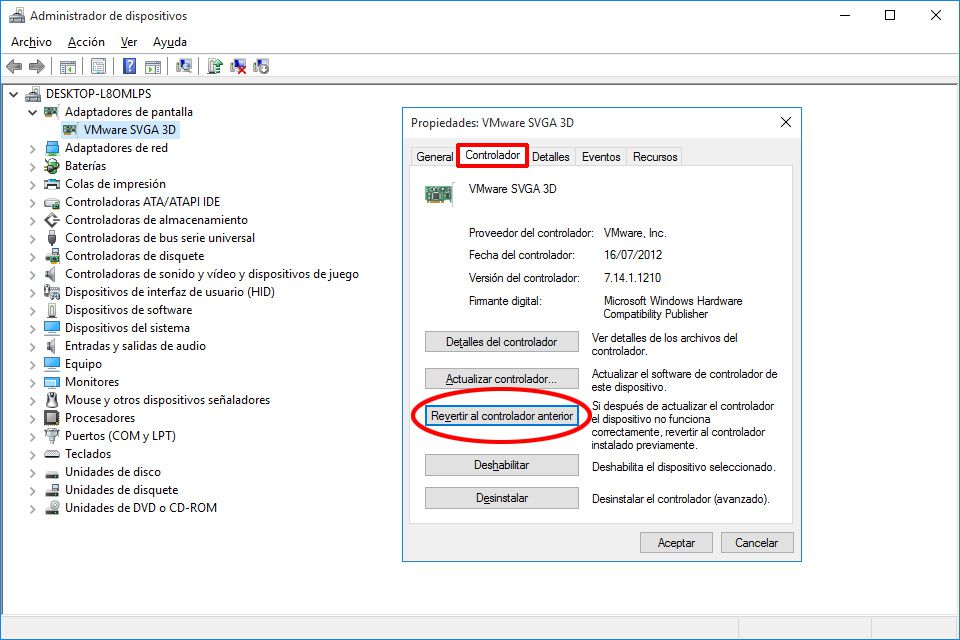Click the Deshabilitar button
This screenshot has width=960, height=640.
click(x=501, y=465)
